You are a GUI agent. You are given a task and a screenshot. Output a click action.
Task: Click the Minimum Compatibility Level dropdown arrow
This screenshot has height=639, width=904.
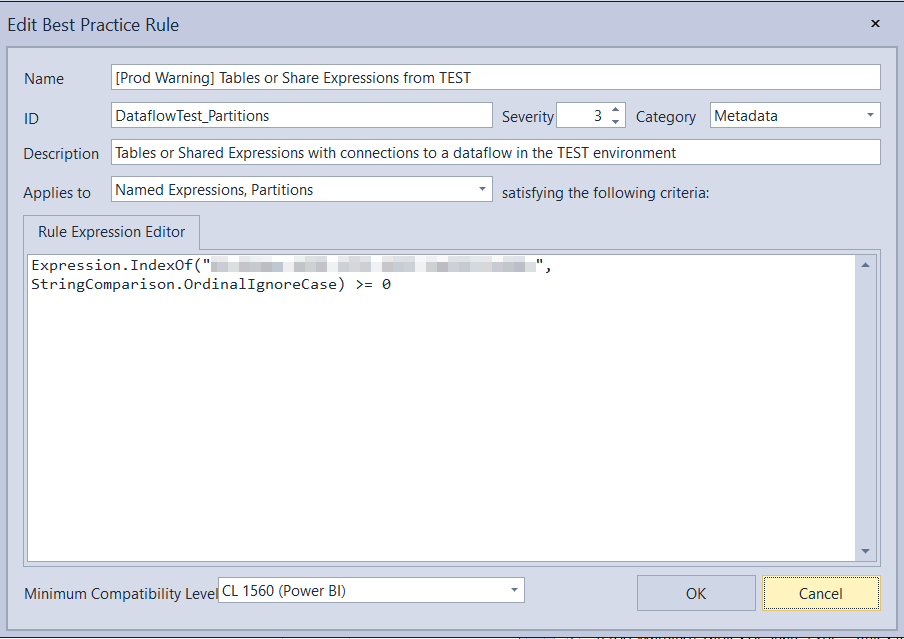coord(512,590)
